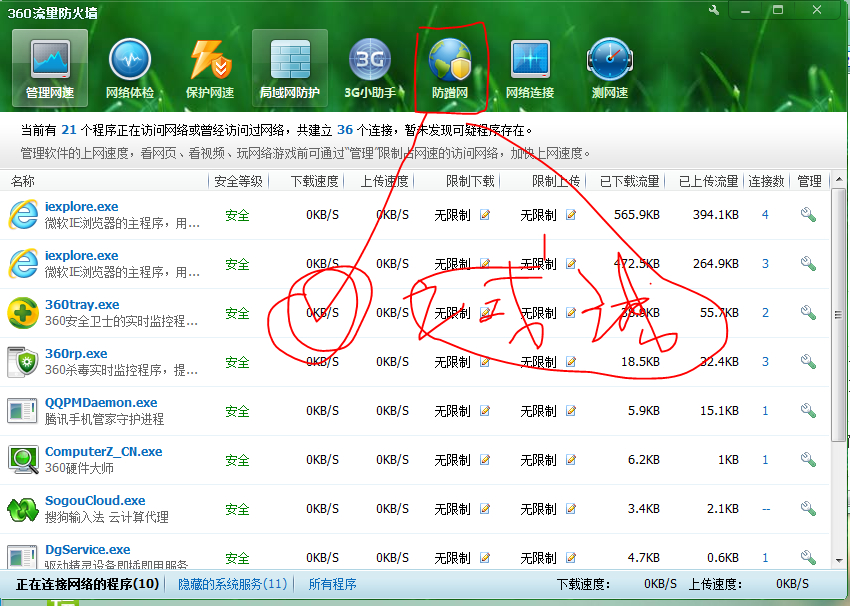Viewport: 850px width, 606px height.
Task: Click connection total 36 in summary line
Action: (x=345, y=130)
